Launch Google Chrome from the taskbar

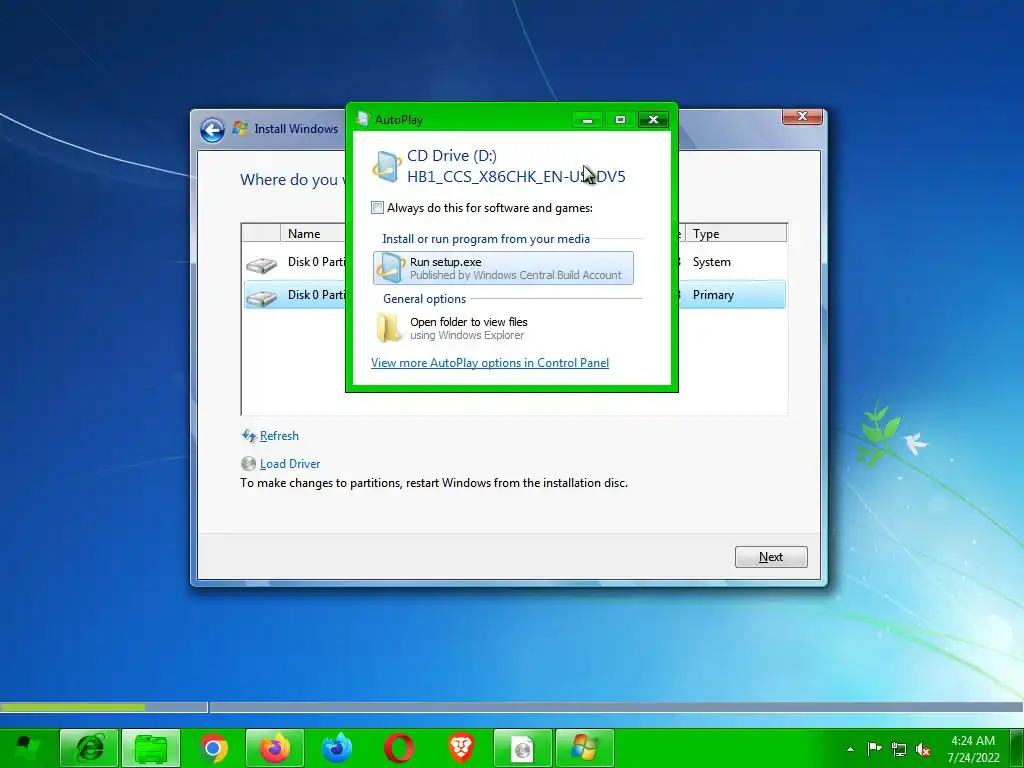tap(213, 748)
